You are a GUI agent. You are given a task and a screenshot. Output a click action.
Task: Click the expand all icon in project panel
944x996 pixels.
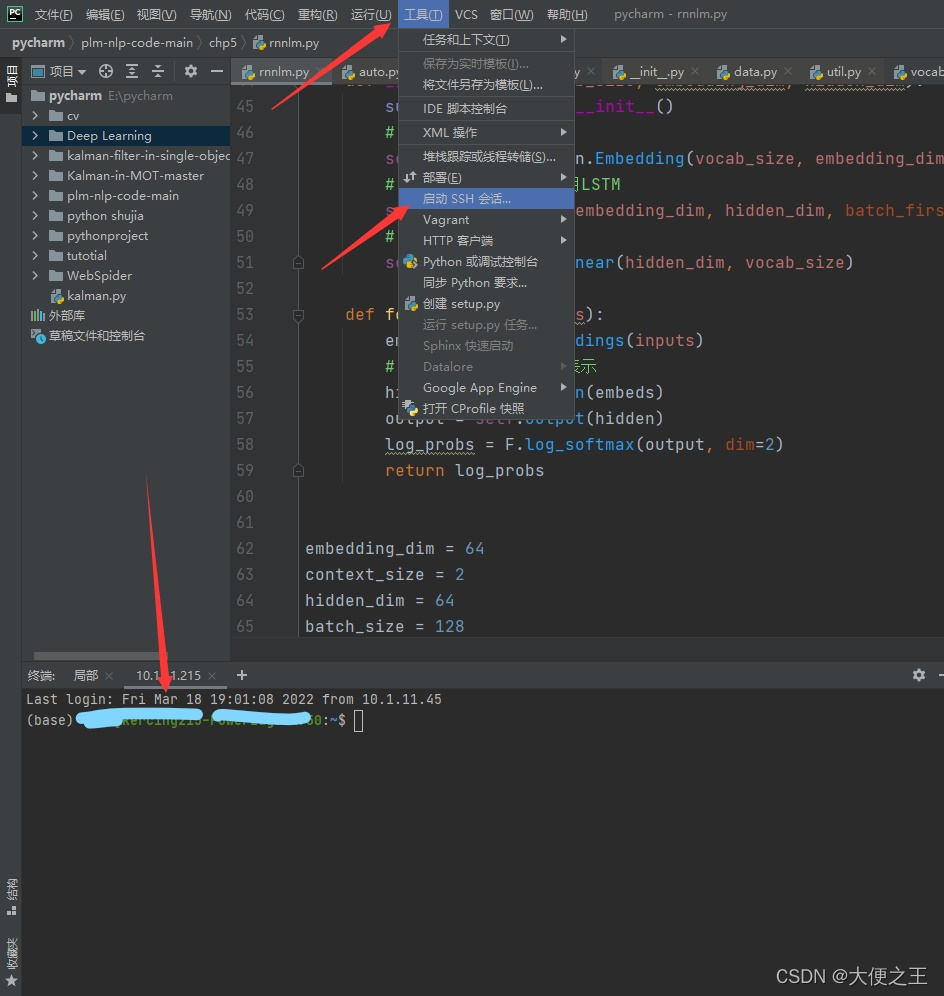pyautogui.click(x=131, y=71)
